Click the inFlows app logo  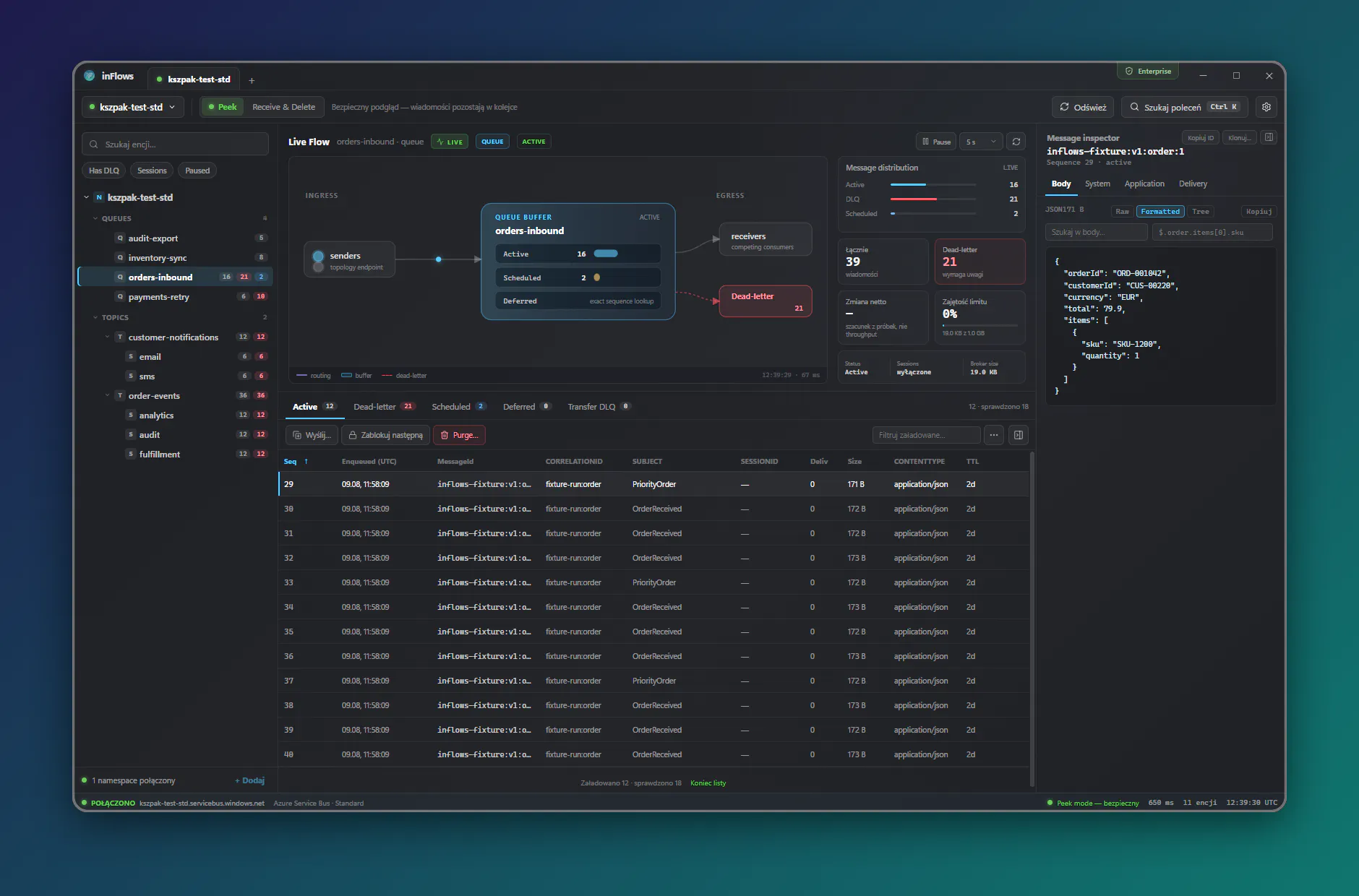tap(90, 76)
